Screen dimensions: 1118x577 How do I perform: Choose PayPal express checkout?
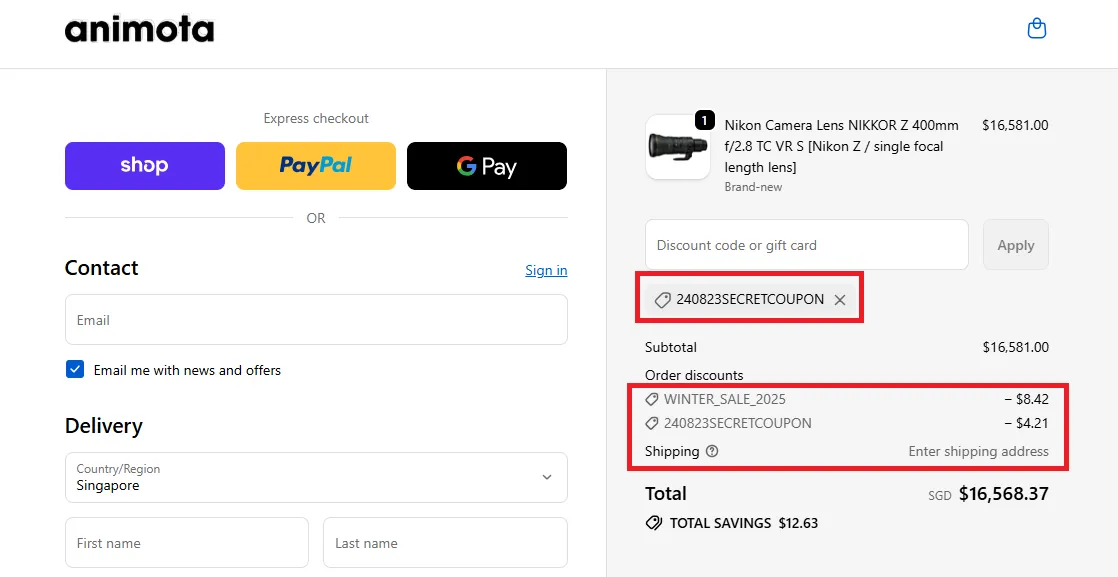click(x=316, y=166)
